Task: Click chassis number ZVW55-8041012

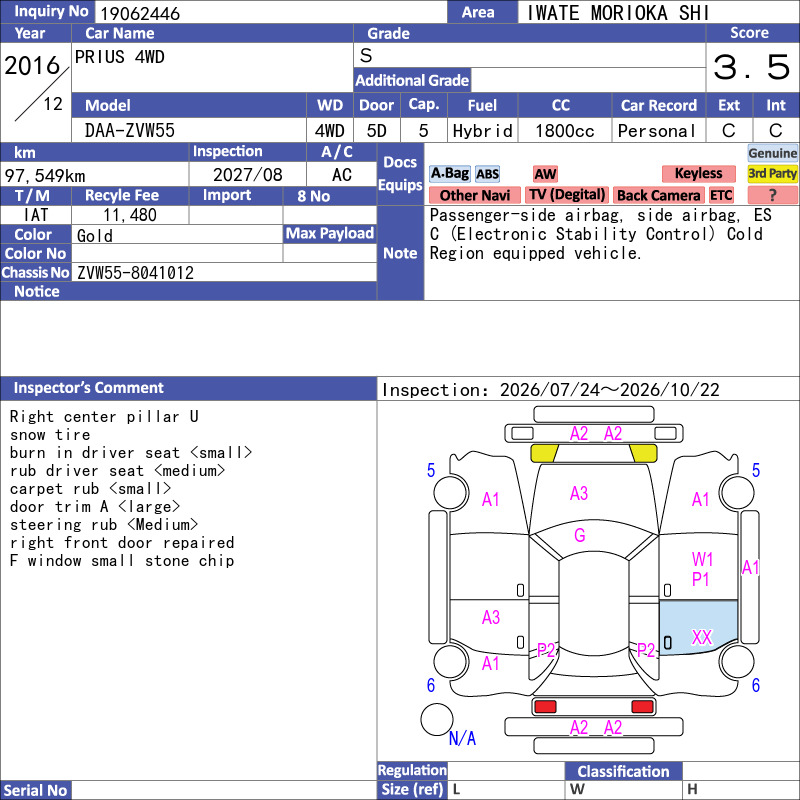Action: click(x=135, y=273)
